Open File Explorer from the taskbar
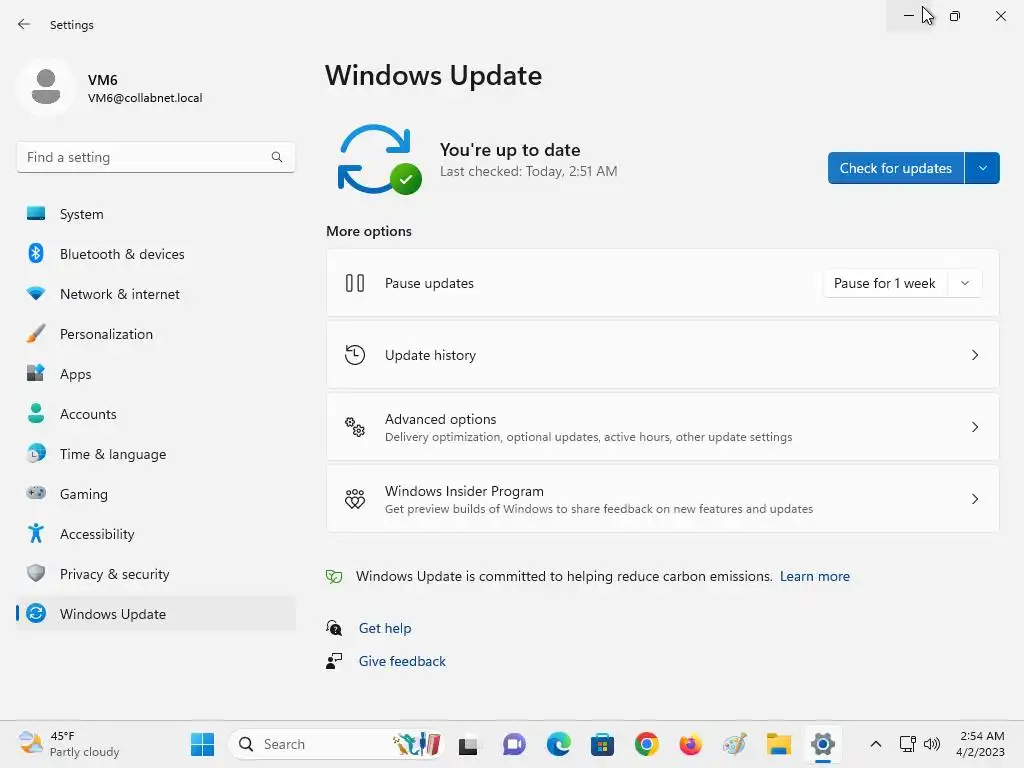The width and height of the screenshot is (1024, 768). click(x=779, y=744)
